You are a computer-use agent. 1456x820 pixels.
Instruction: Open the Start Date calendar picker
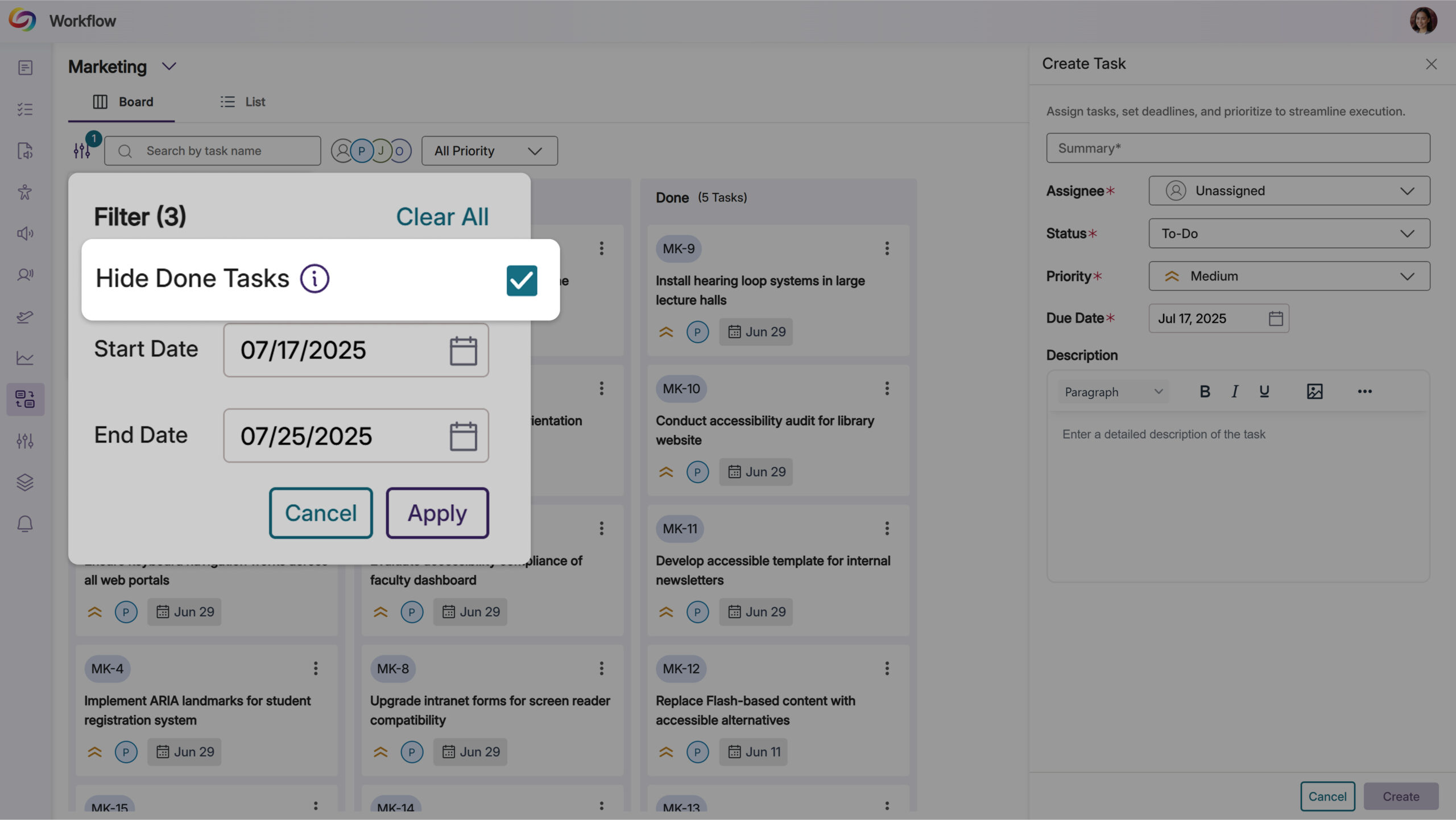pos(463,351)
